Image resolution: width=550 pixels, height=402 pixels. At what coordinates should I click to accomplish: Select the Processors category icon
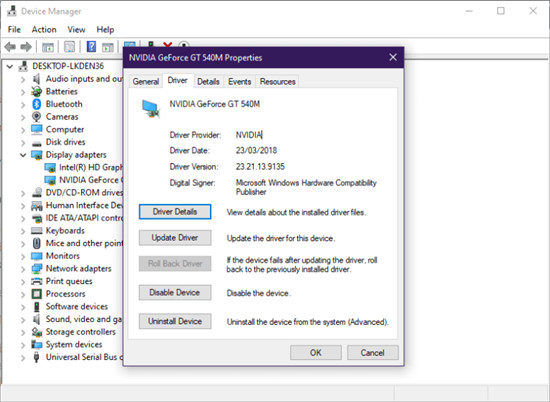point(36,294)
